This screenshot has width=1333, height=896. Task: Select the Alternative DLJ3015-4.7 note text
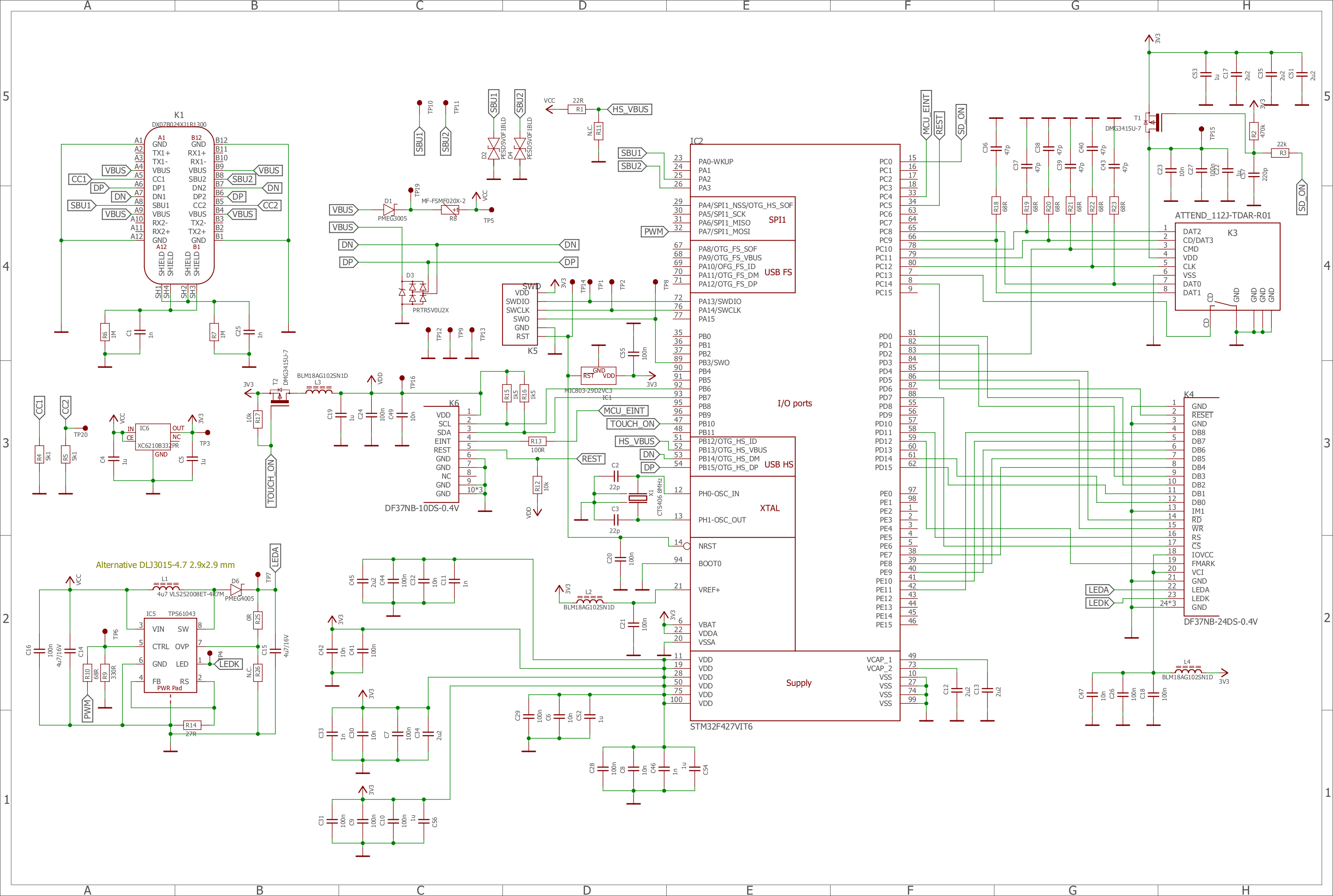click(x=165, y=564)
